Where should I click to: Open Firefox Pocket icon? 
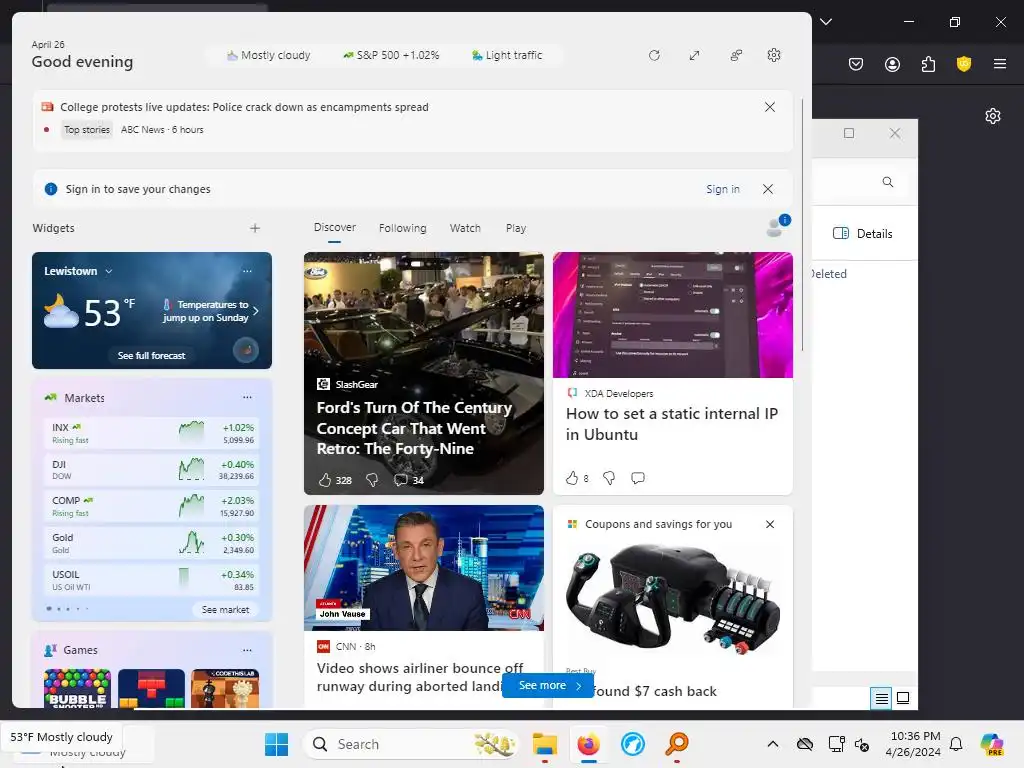click(856, 64)
